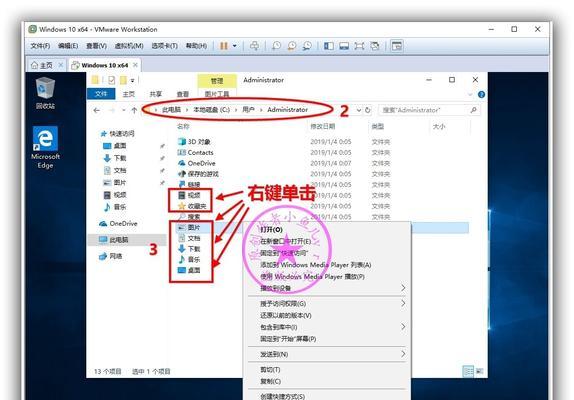Switch to large icons view button

point(479,371)
